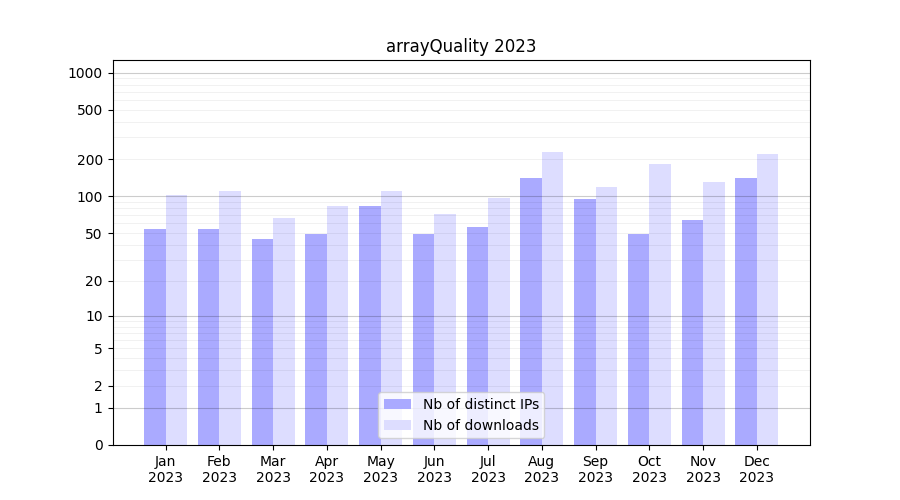Image resolution: width=900 pixels, height=500 pixels.
Task: Click the Apr 2023 x-axis label
Action: pos(327,469)
